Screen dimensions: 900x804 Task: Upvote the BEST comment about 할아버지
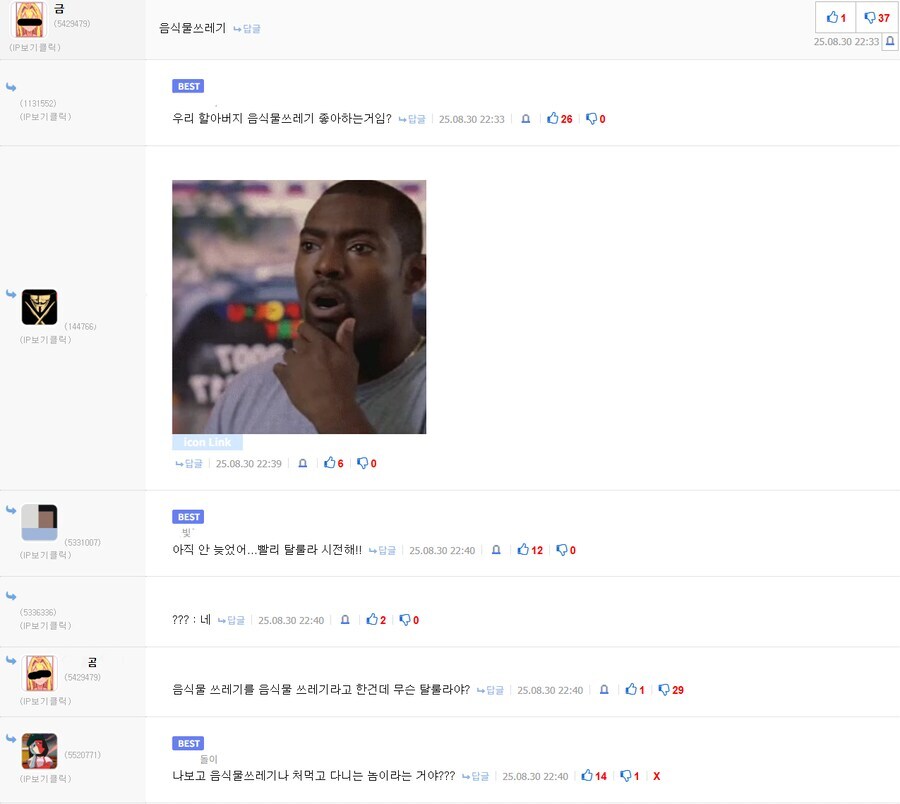pos(559,118)
